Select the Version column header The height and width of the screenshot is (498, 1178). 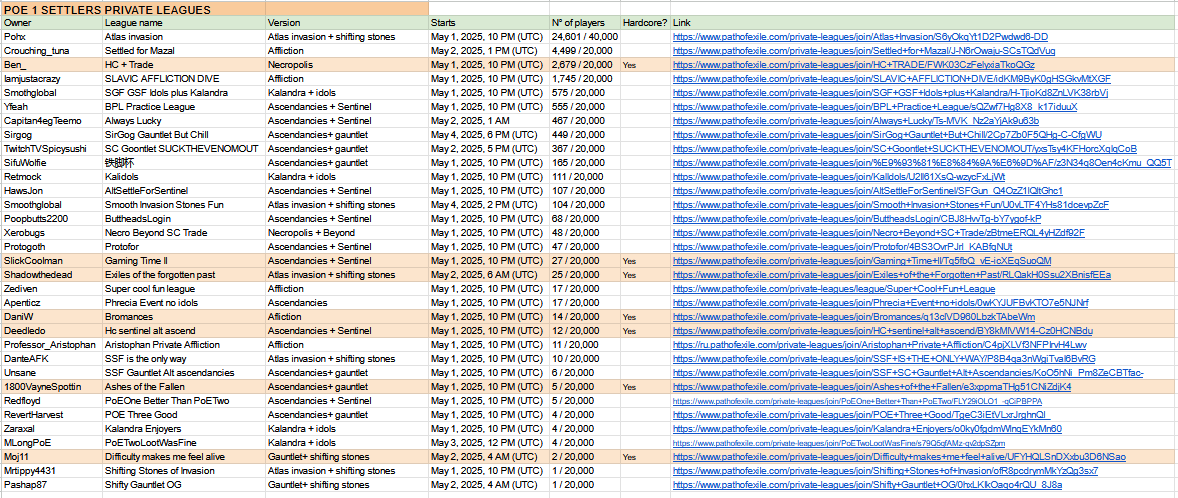click(347, 23)
